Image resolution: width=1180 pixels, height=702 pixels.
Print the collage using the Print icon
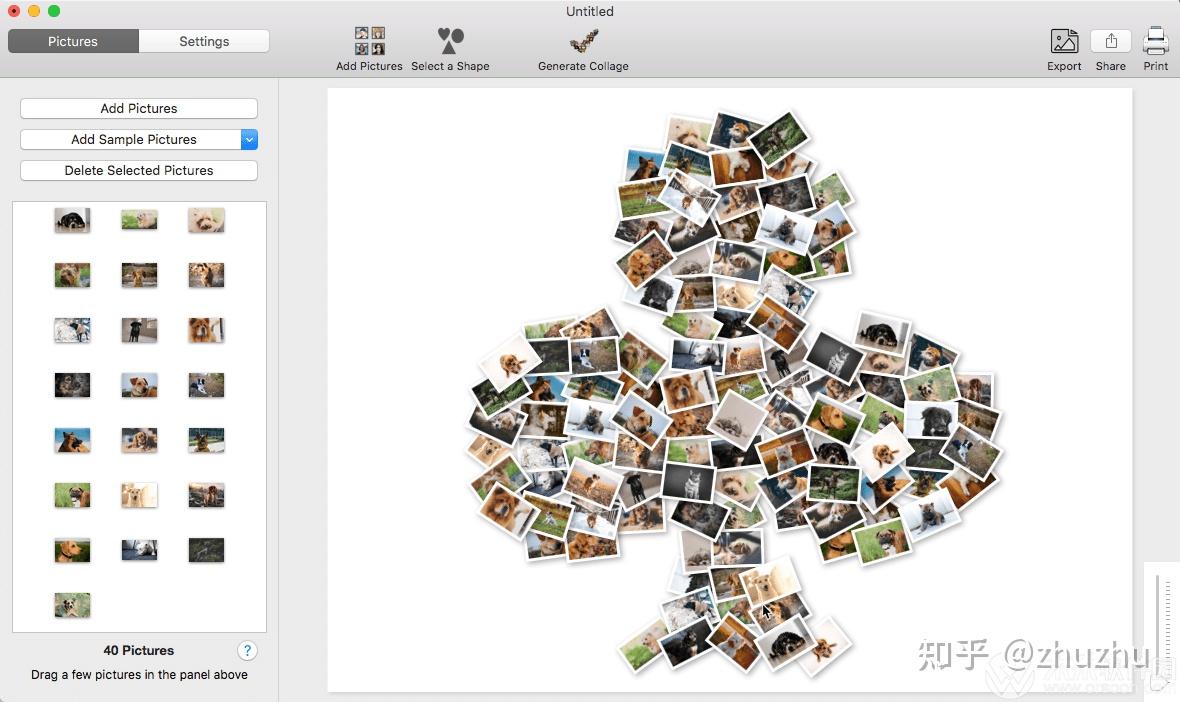(1155, 42)
